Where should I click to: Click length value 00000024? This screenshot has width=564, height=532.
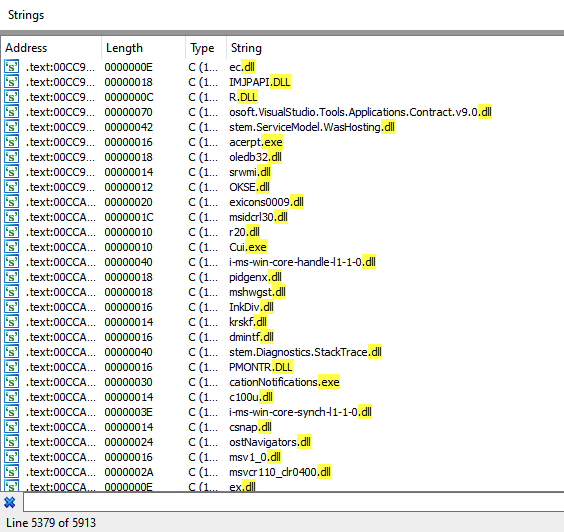click(128, 442)
